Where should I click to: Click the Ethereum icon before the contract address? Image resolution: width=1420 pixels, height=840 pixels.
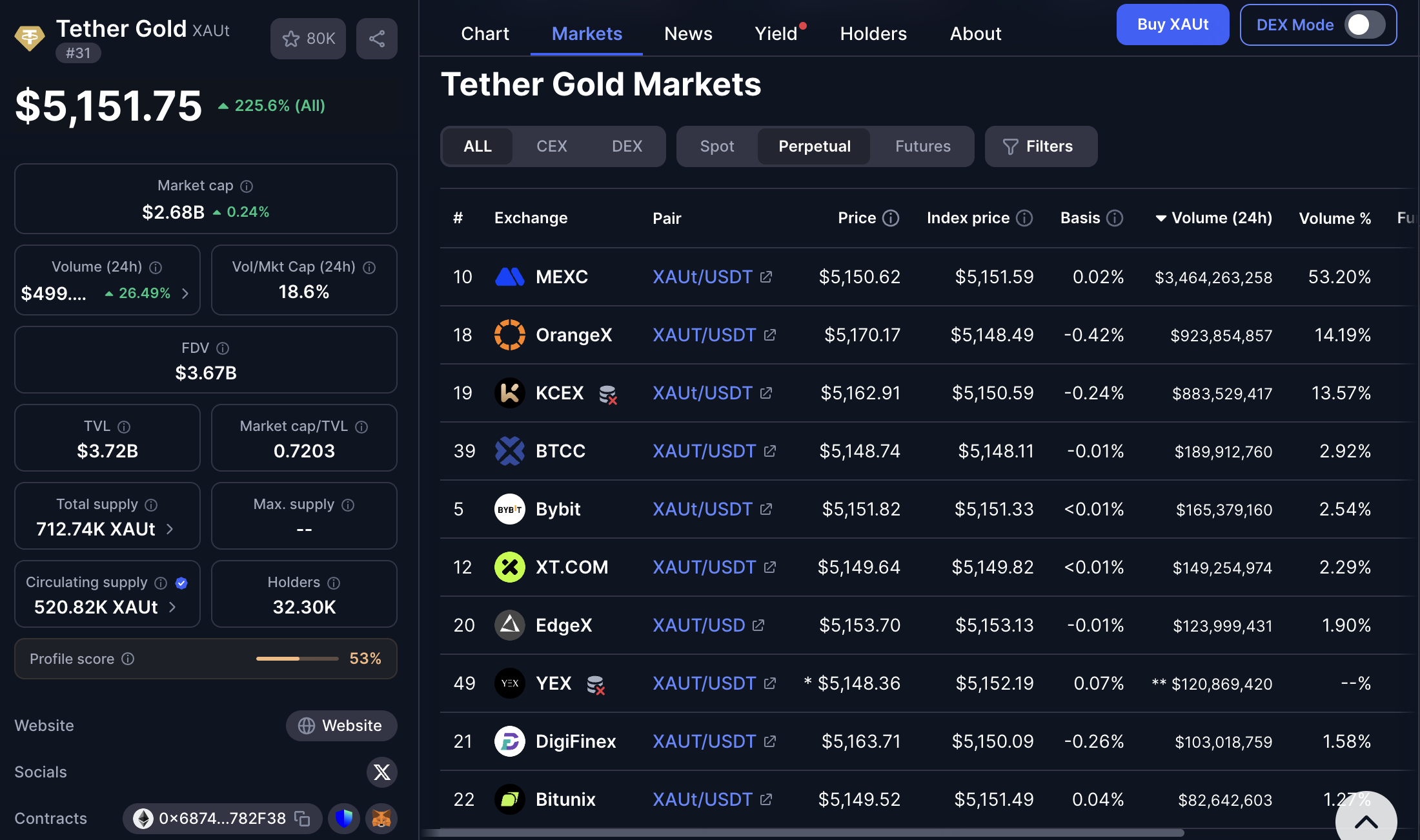pyautogui.click(x=143, y=818)
